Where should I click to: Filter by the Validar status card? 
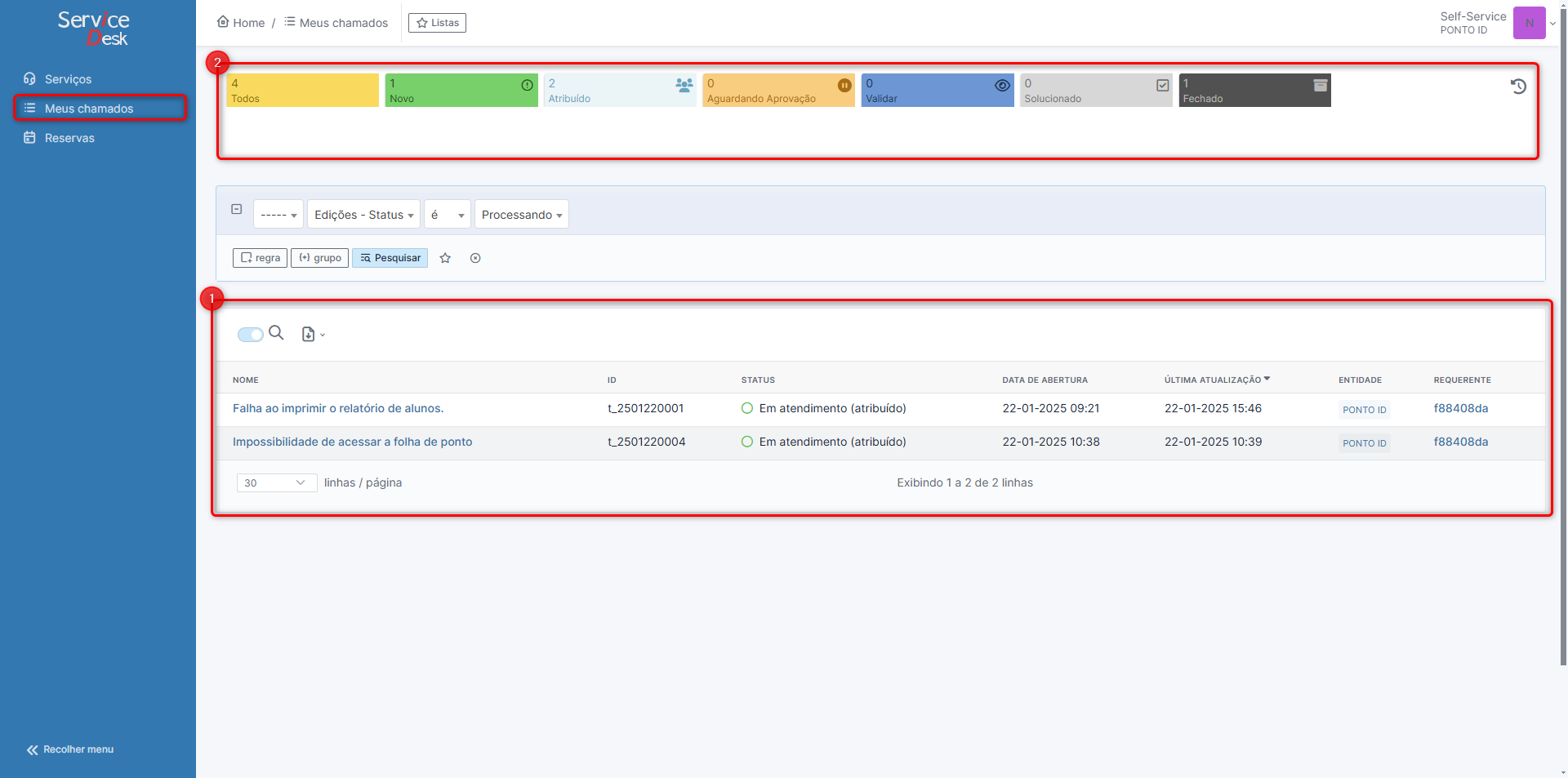click(937, 91)
